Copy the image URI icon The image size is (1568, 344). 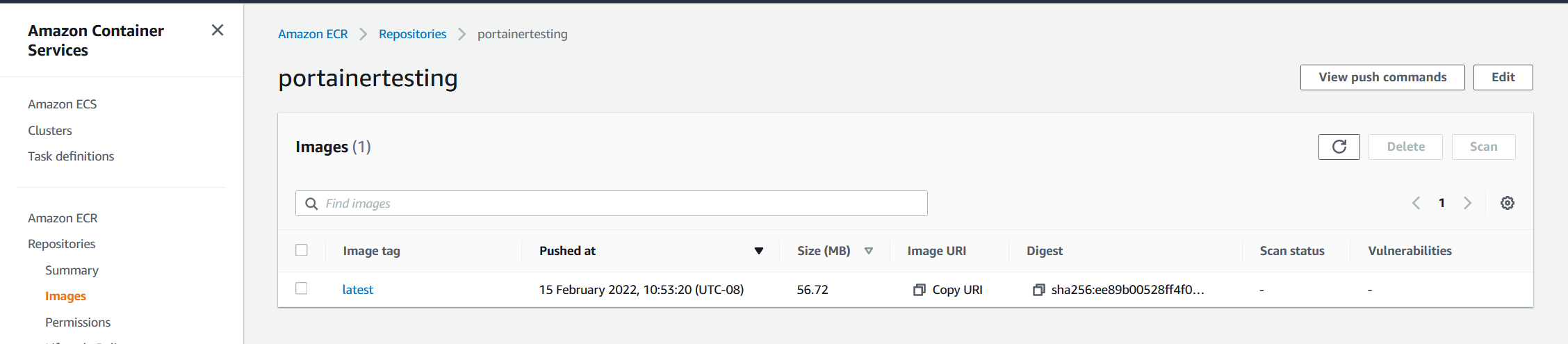919,290
